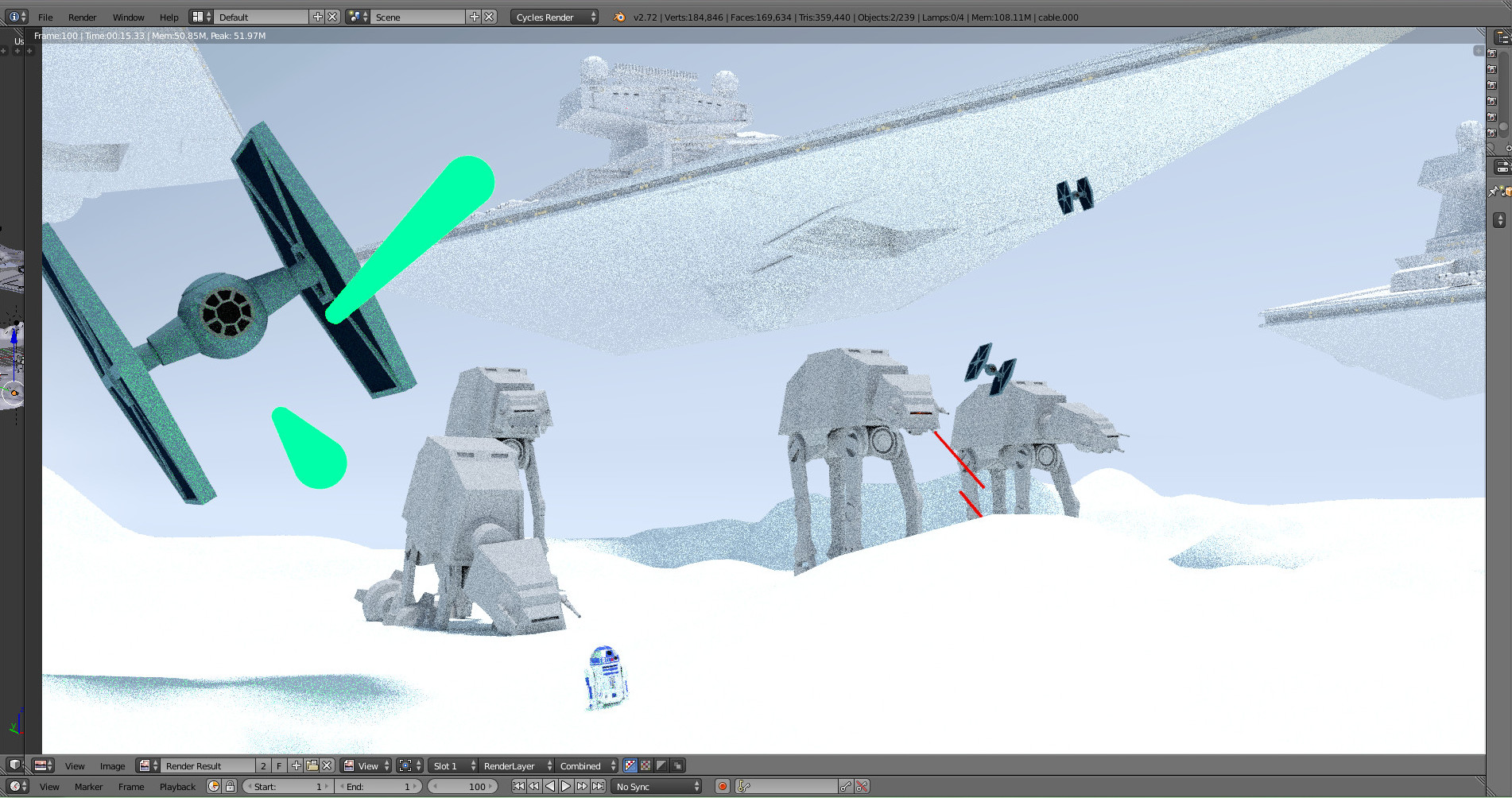Viewport: 1512px width, 798px height.
Task: Open the No Sync dropdown
Action: click(x=657, y=786)
